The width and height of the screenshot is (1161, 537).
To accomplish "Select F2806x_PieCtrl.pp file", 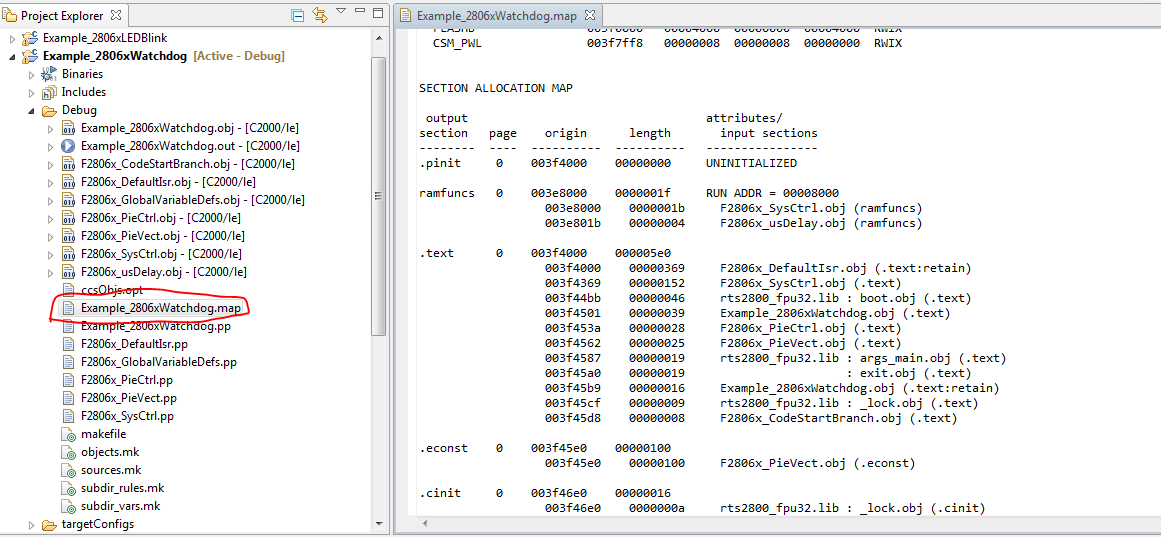I will [129, 381].
